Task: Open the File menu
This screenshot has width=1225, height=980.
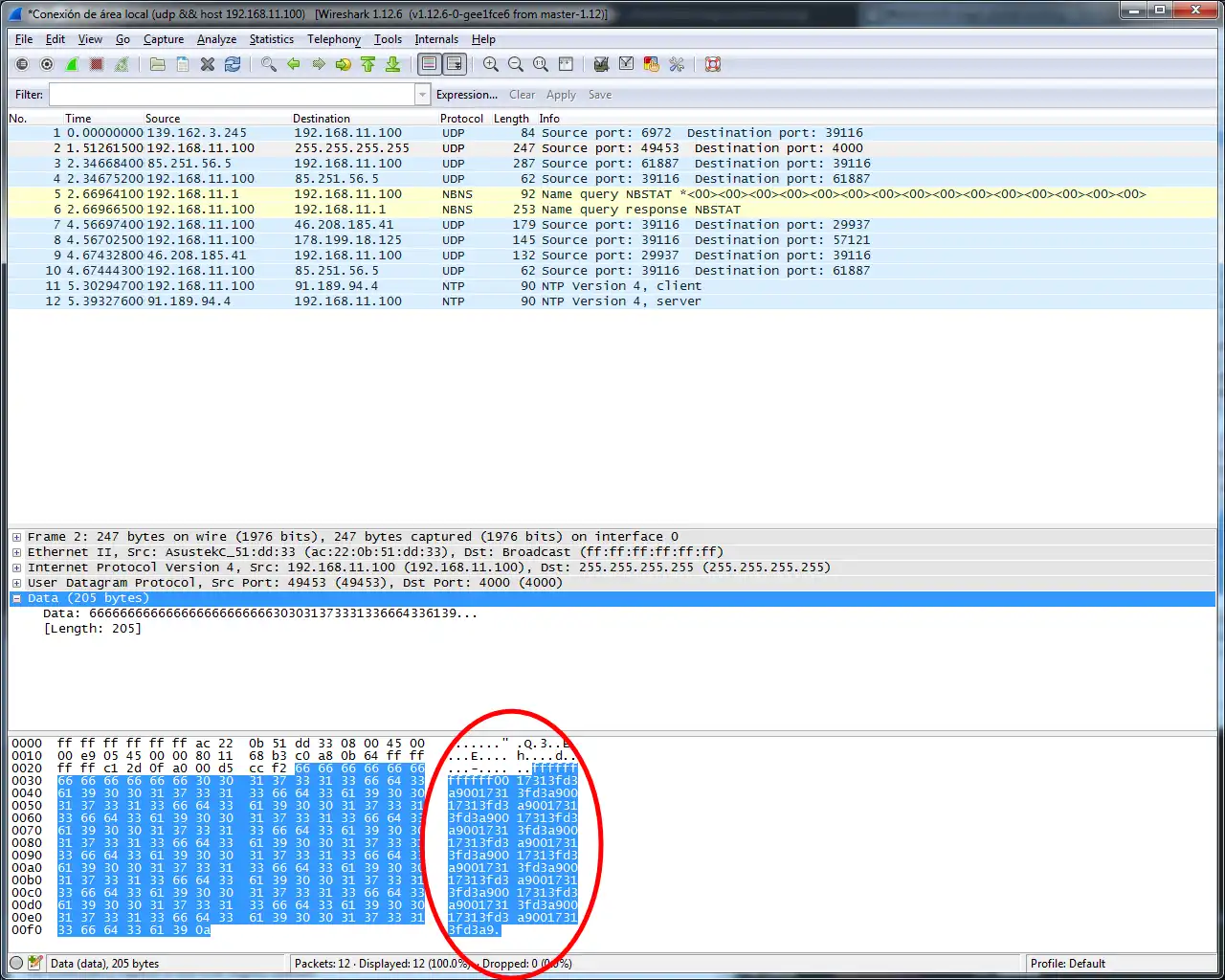Action: coord(24,39)
